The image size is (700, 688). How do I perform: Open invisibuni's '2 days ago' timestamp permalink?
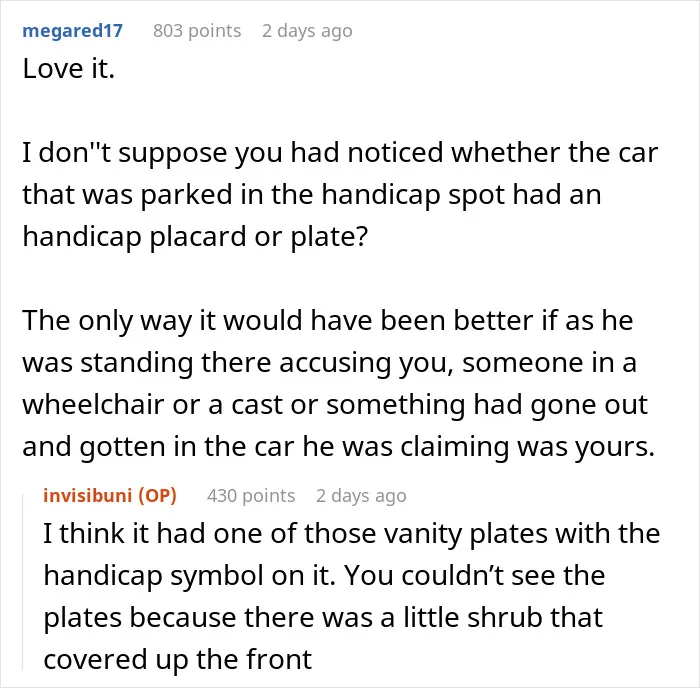[x=361, y=496]
